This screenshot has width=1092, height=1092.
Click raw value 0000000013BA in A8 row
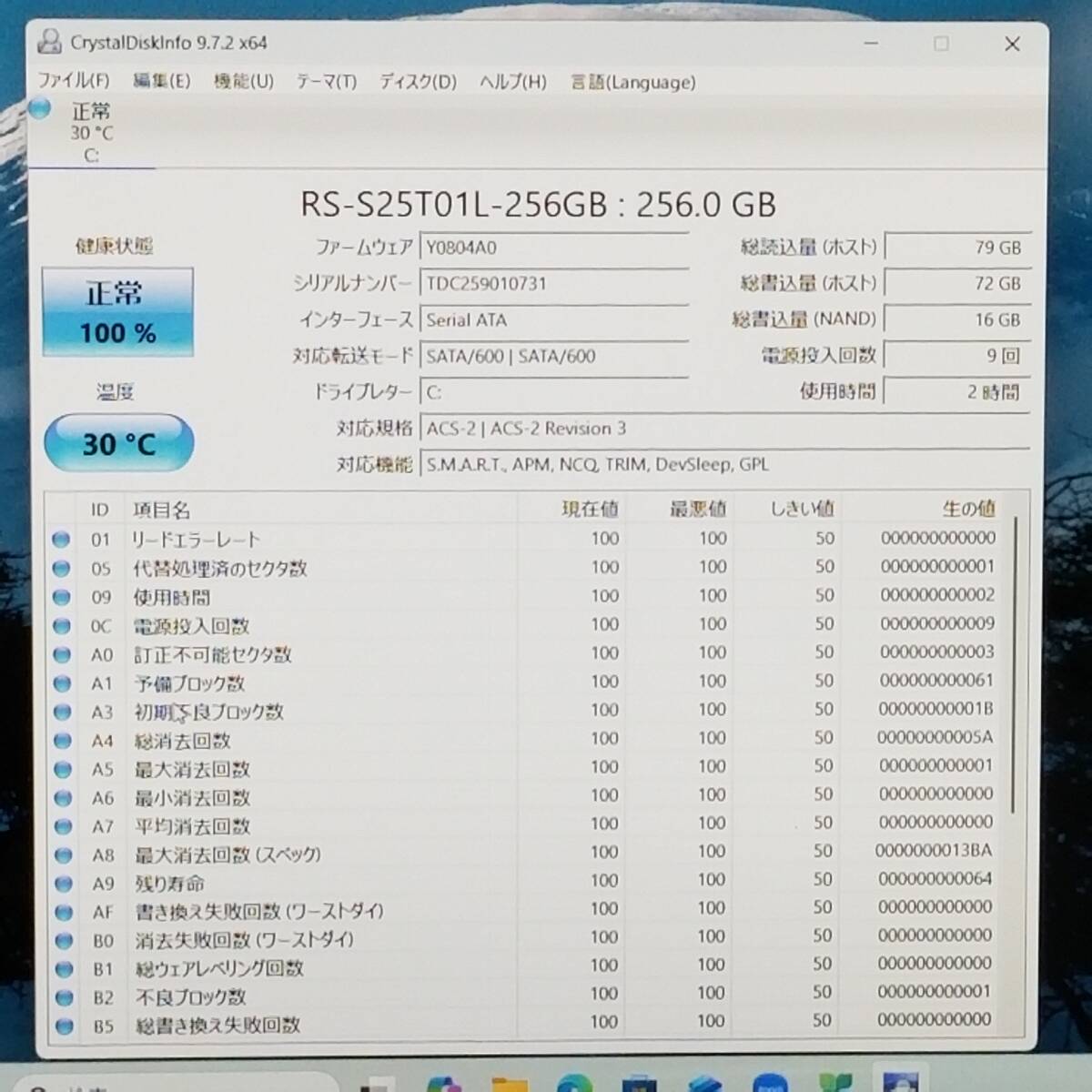934,851
